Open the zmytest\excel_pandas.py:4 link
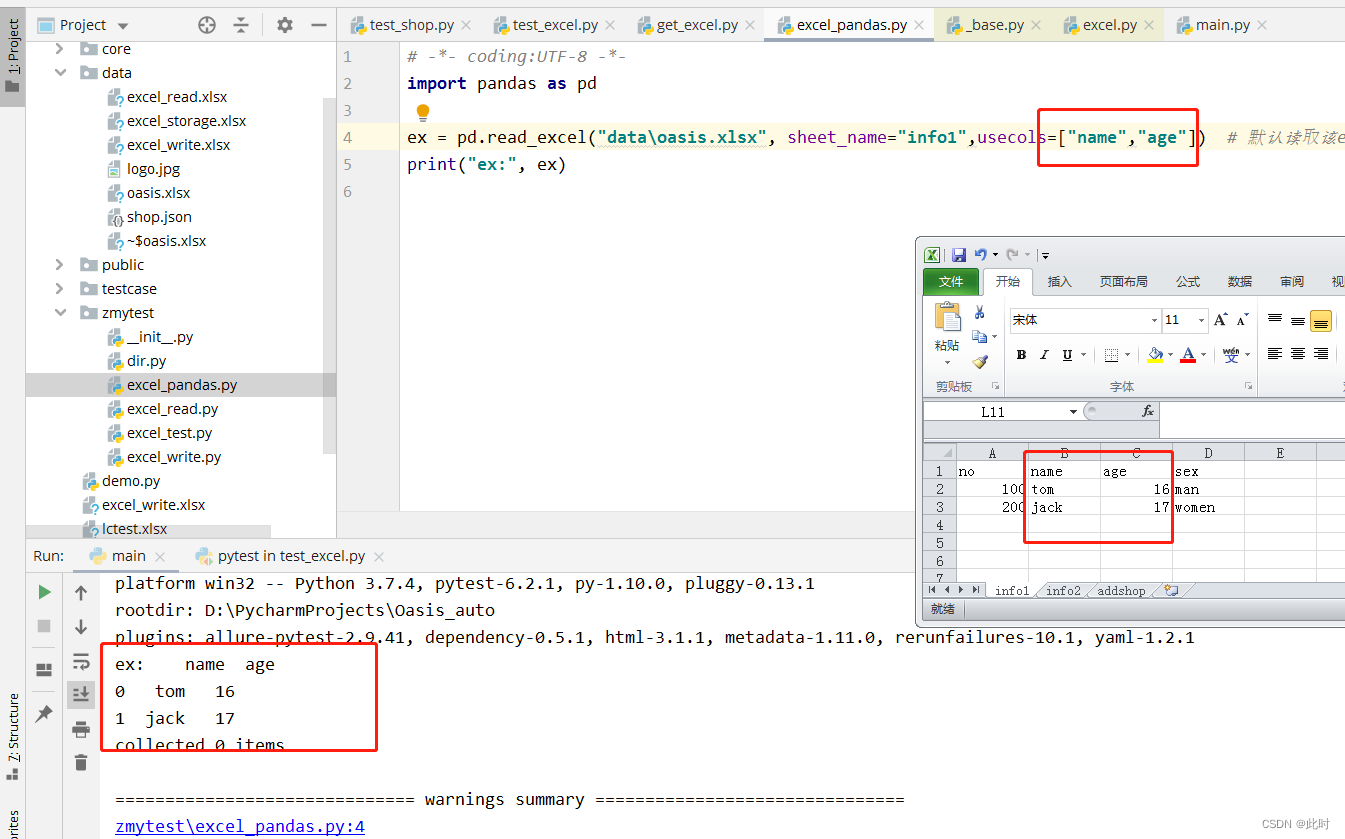 tap(240, 826)
